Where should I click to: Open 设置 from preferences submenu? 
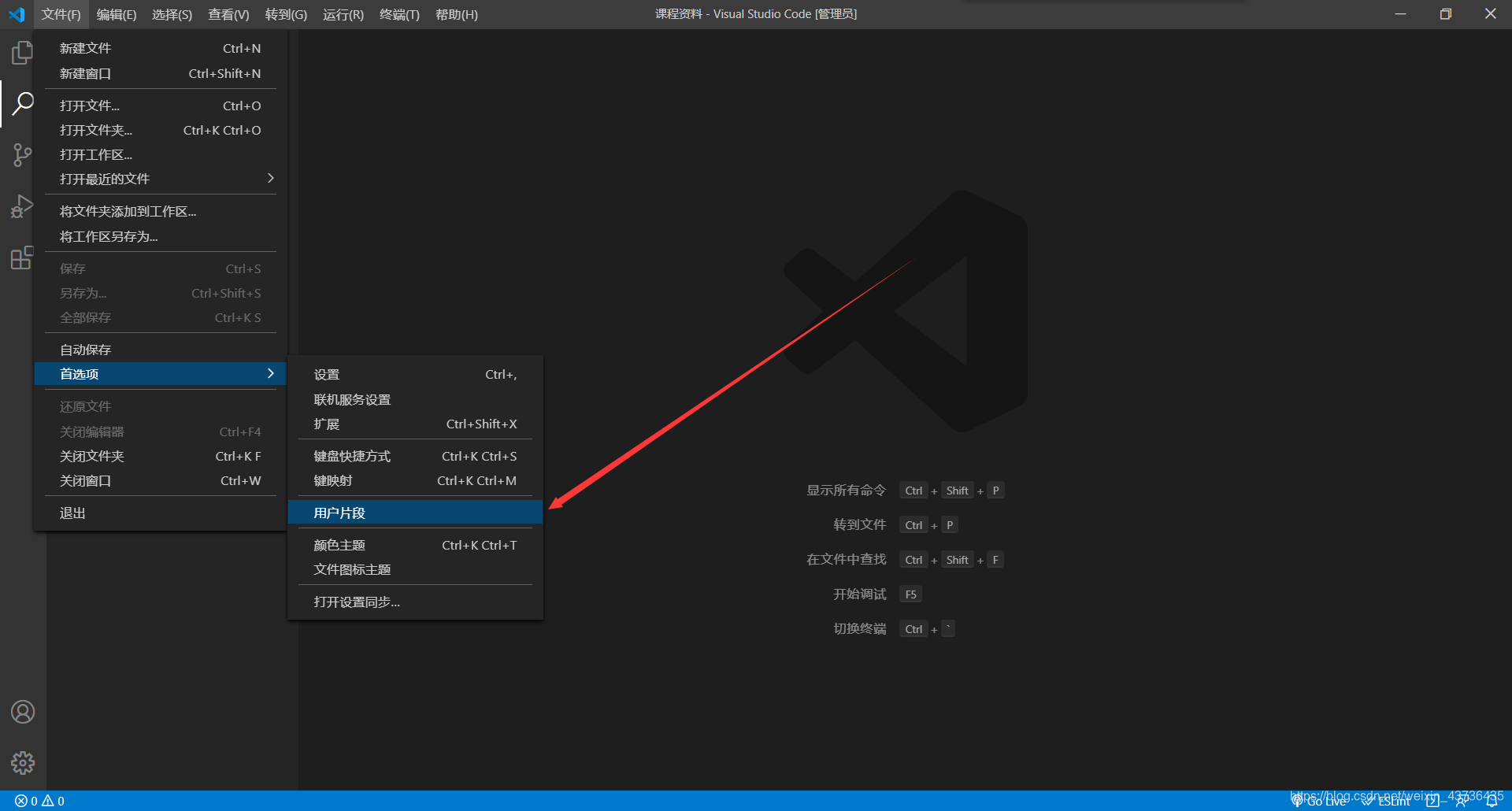[415, 375]
